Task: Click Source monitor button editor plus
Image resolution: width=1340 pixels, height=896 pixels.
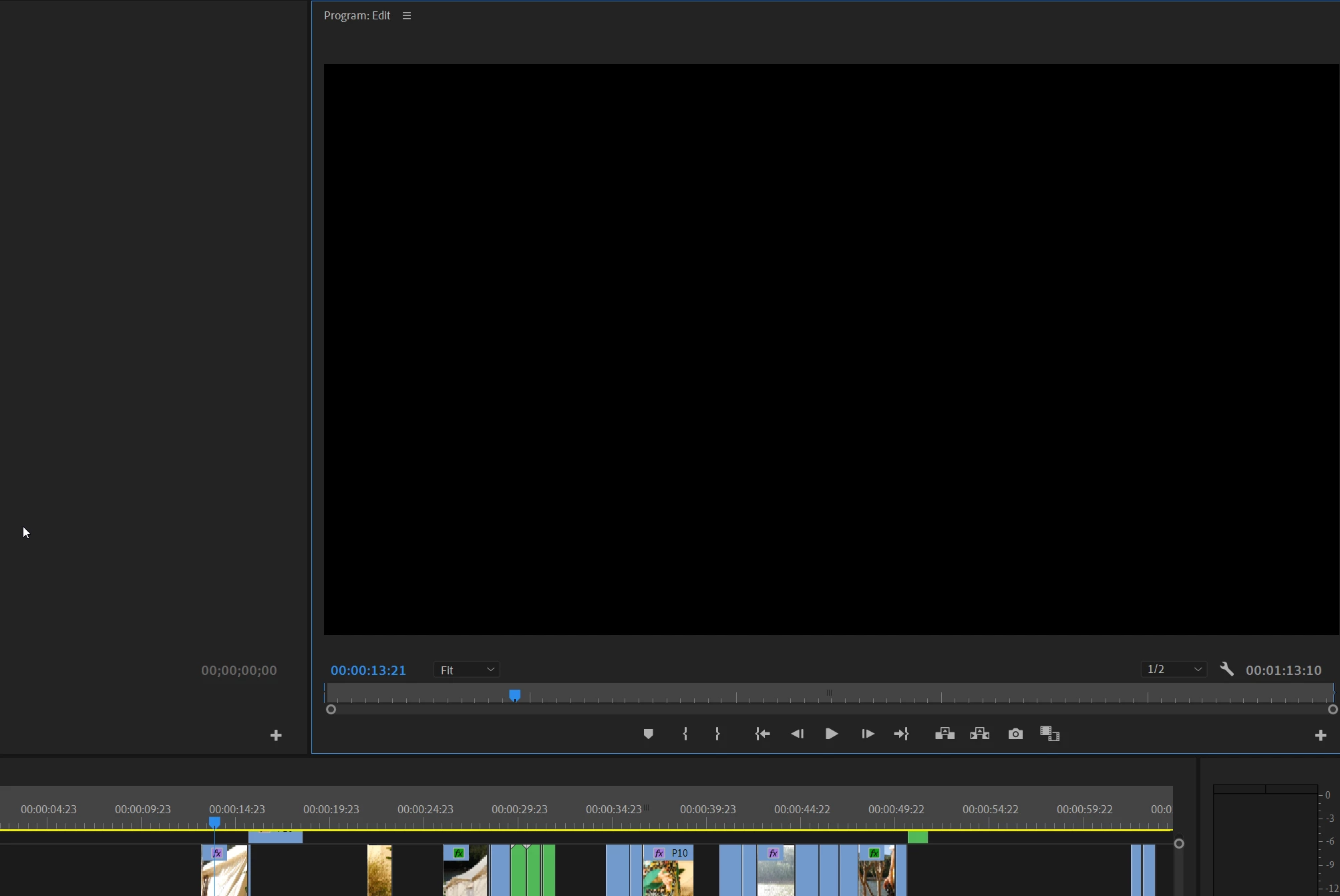Action: click(276, 735)
